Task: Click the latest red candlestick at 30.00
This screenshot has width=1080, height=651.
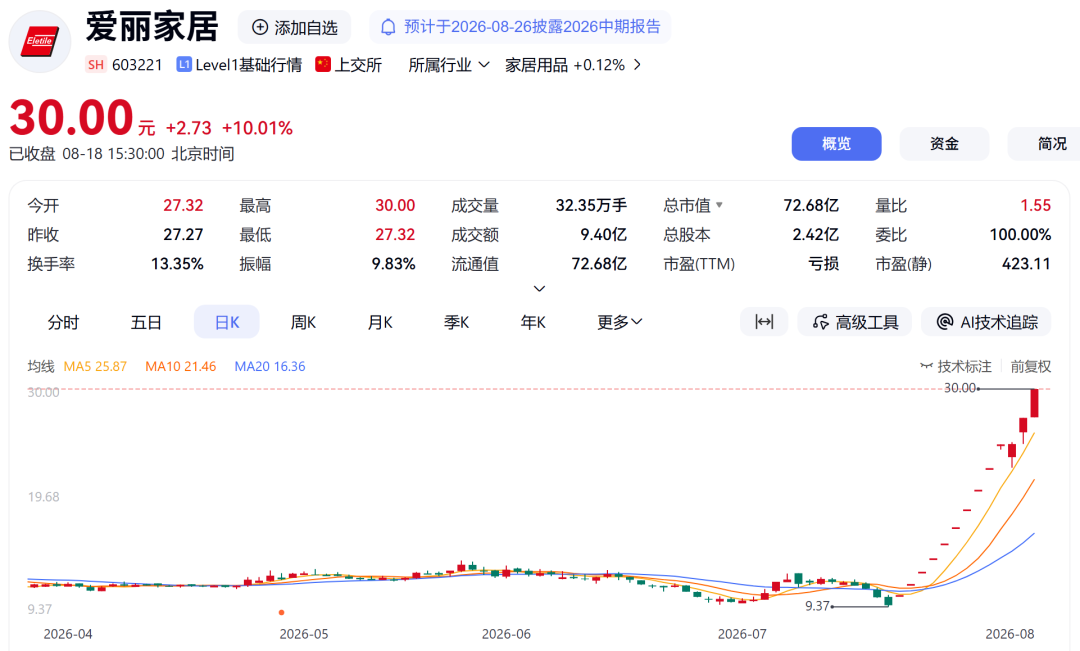Action: (1035, 403)
